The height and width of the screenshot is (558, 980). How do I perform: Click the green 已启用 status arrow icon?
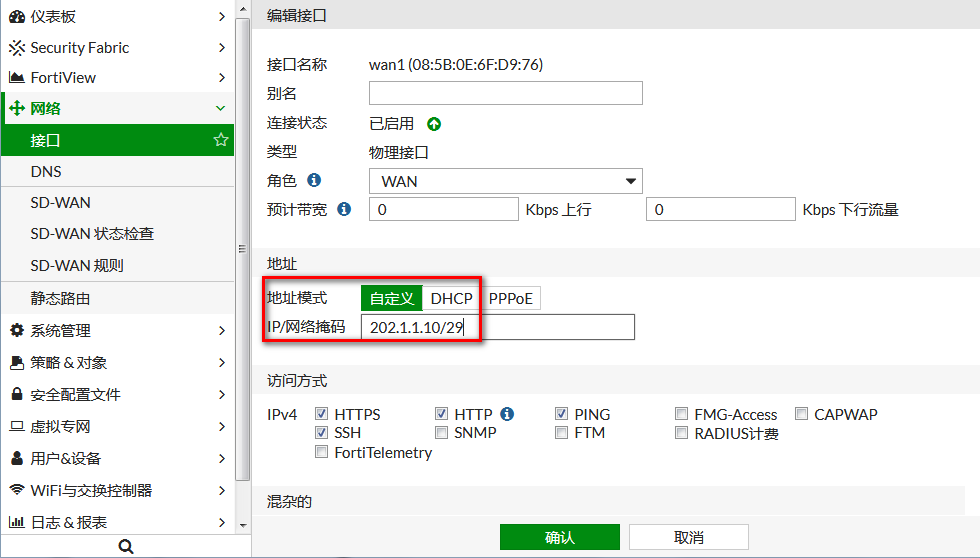(x=434, y=124)
